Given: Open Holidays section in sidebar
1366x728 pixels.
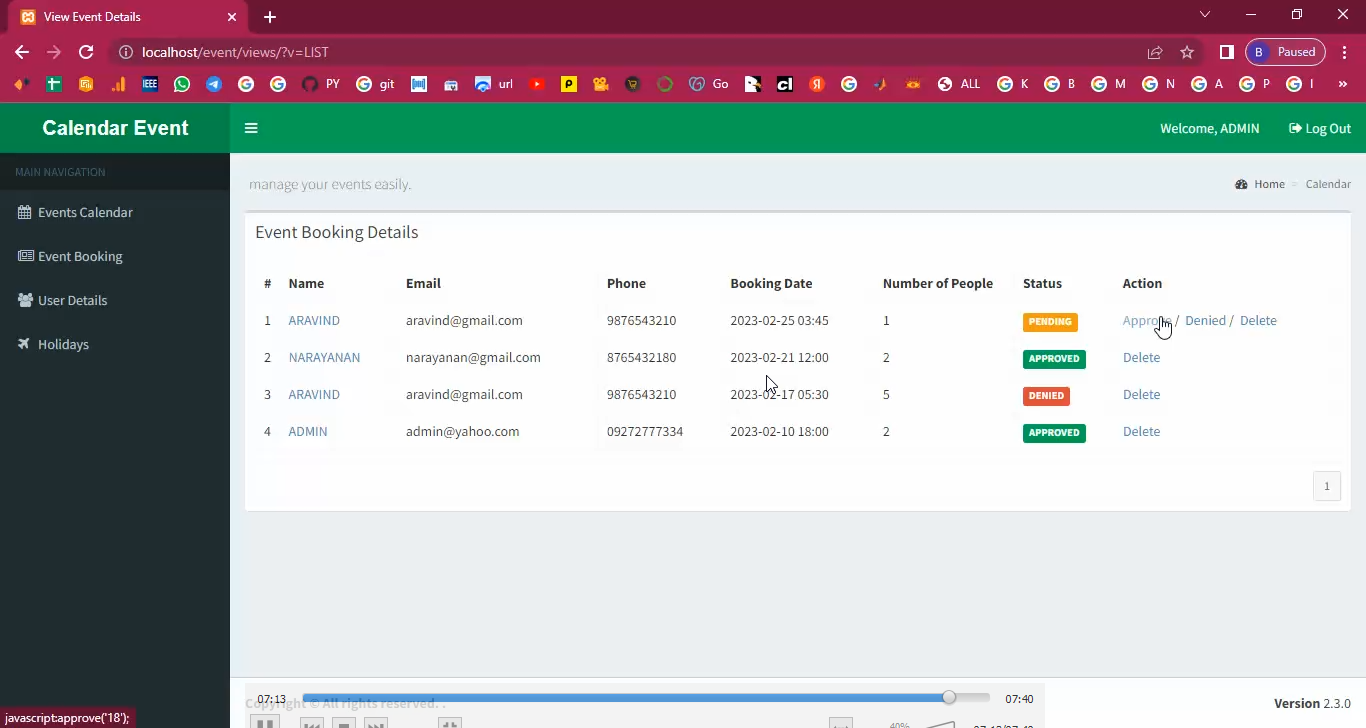Looking at the screenshot, I should coord(63,344).
